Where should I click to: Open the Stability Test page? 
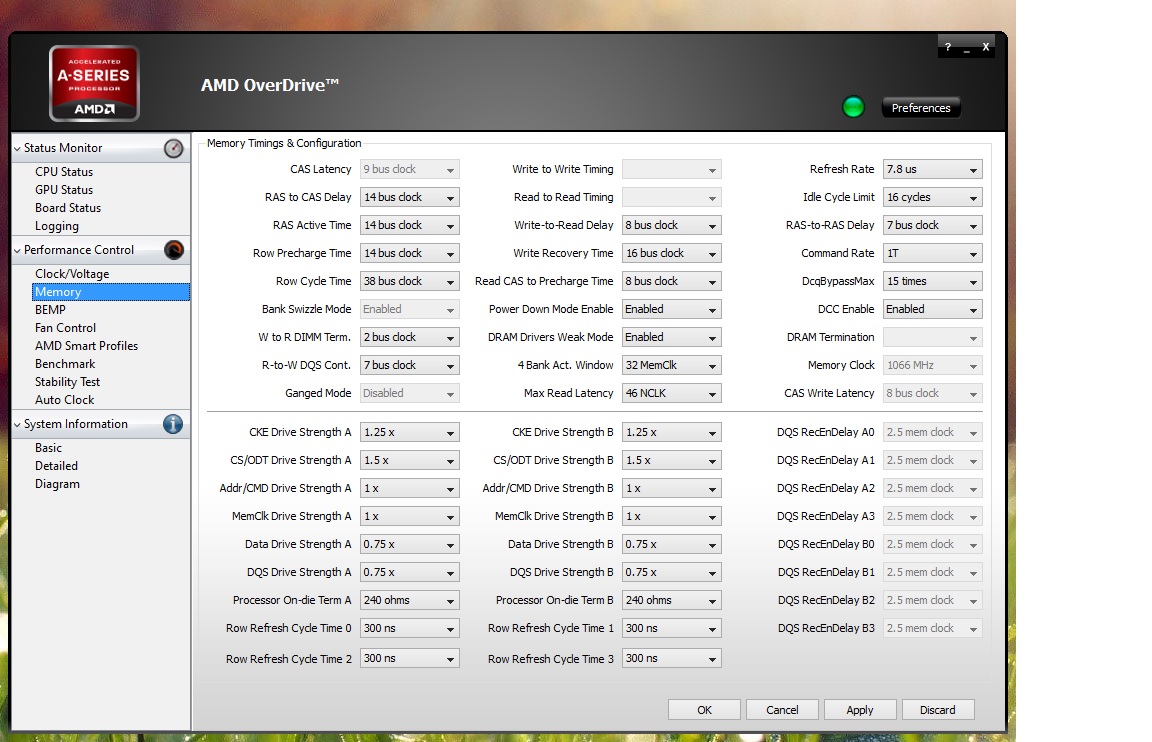(x=67, y=382)
